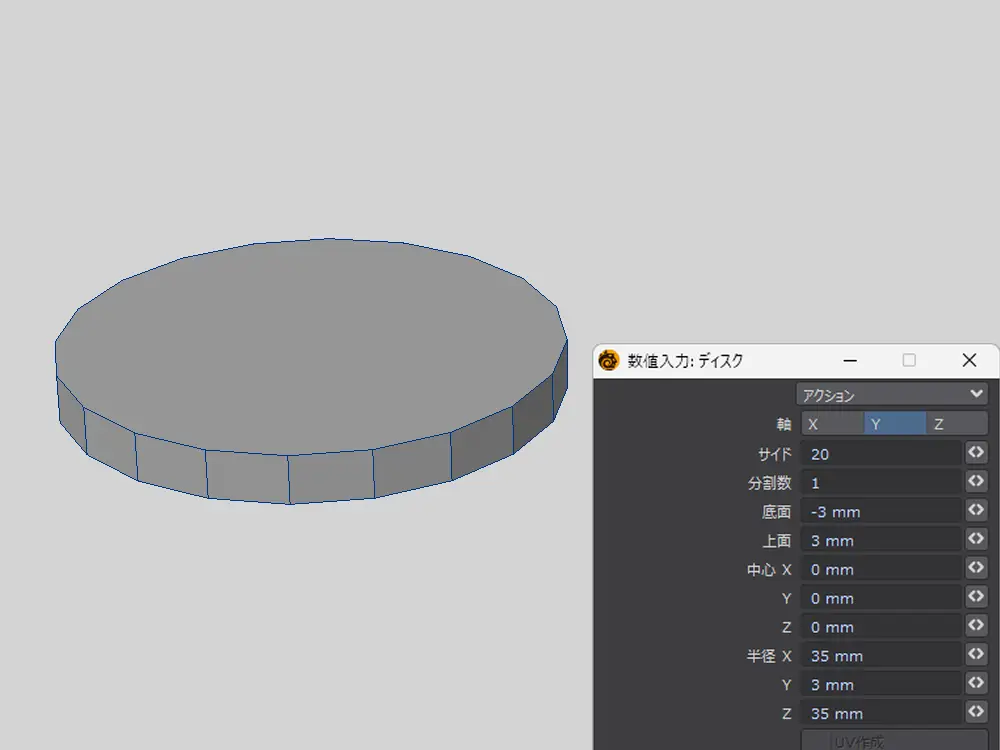Select the Y axis button

894,424
